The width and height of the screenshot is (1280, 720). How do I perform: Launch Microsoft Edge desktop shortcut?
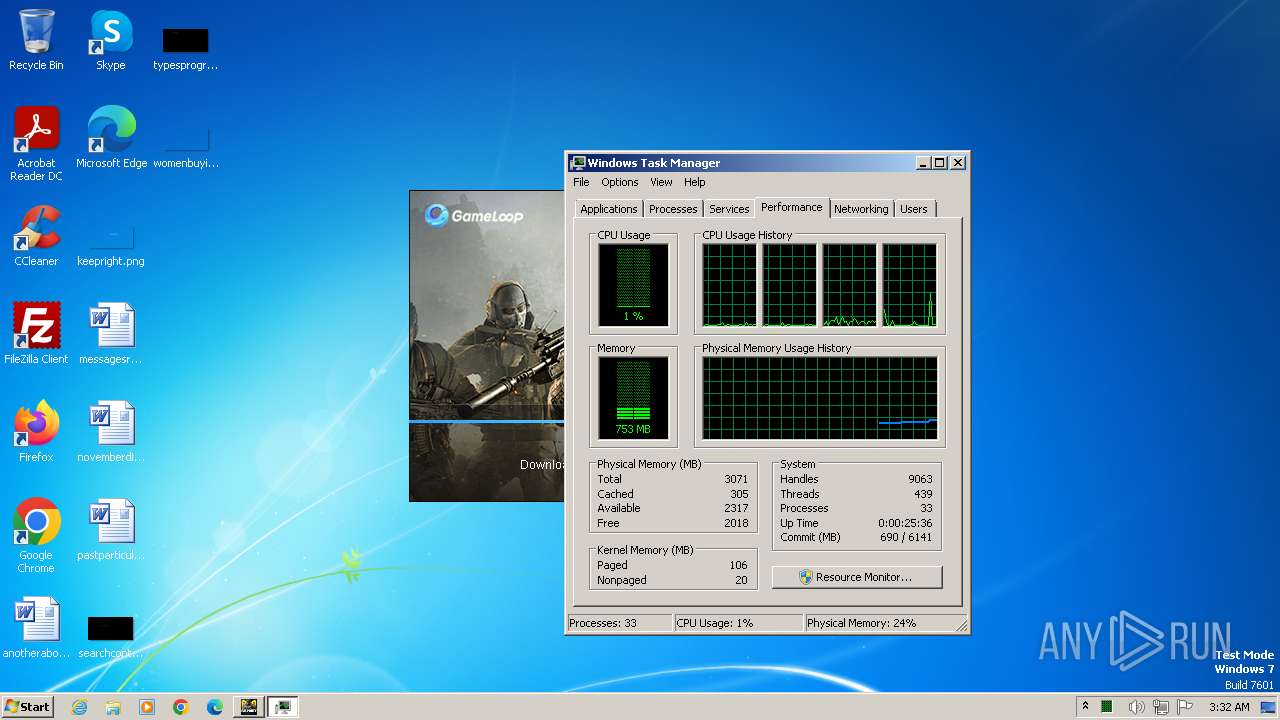111,138
